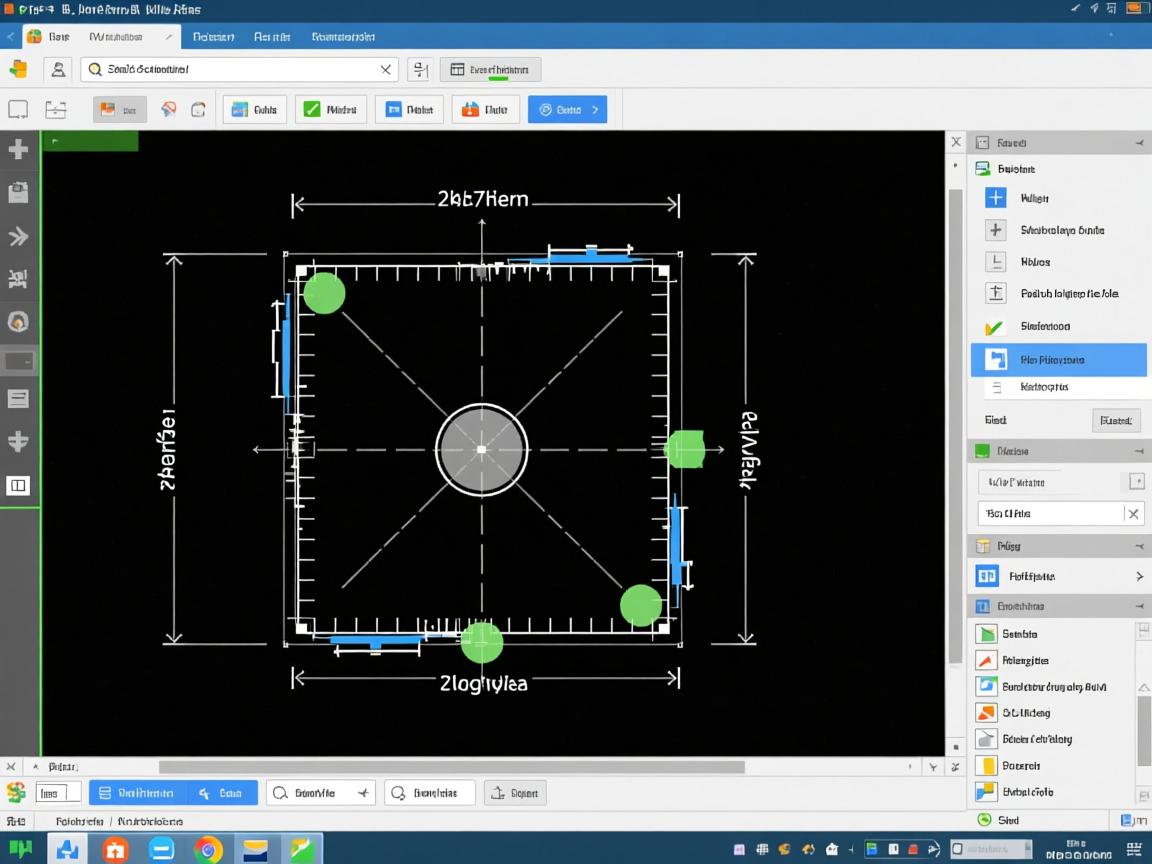
Task: Click the plus icon atop the left sidebar
Action: point(18,150)
